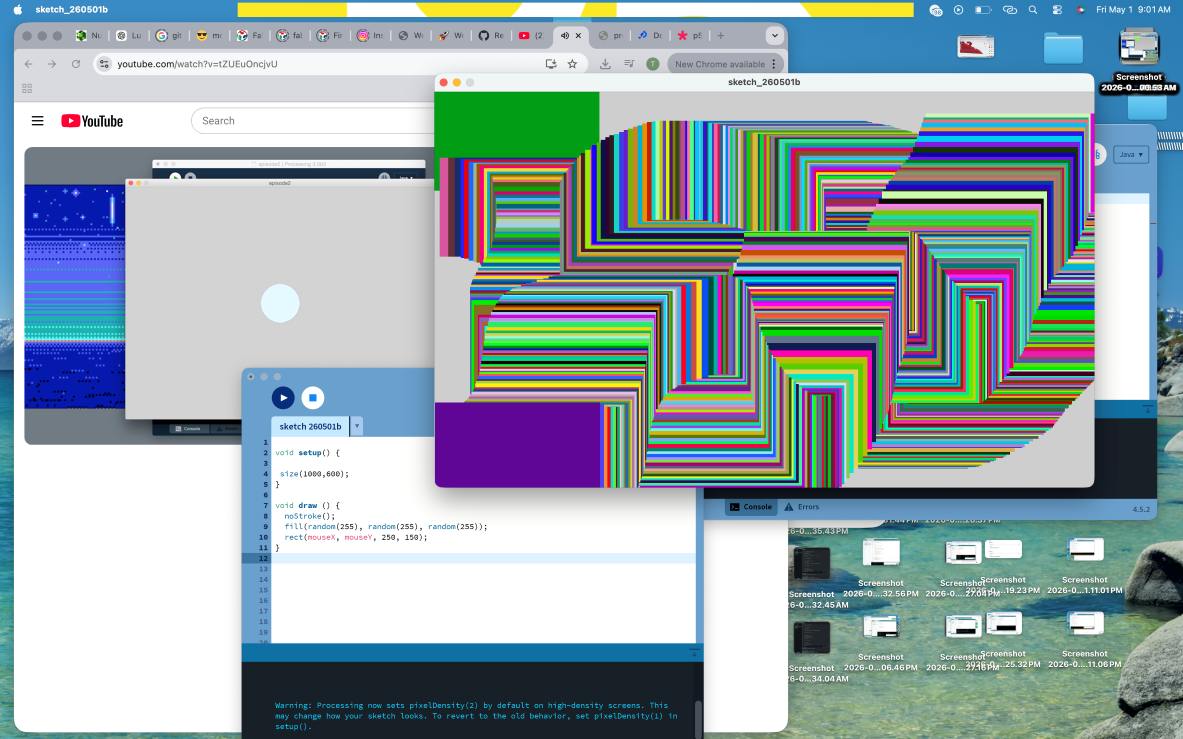
Task: Click the void draw() code line
Action: [307, 505]
